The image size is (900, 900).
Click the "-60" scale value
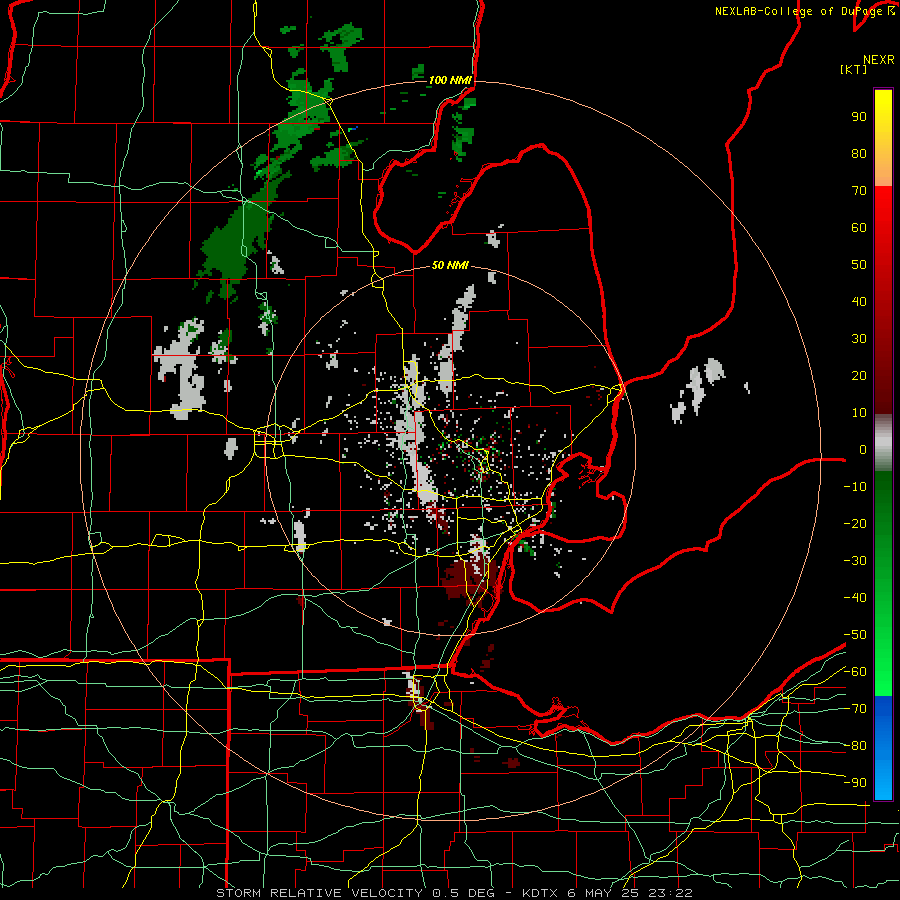pyautogui.click(x=855, y=672)
